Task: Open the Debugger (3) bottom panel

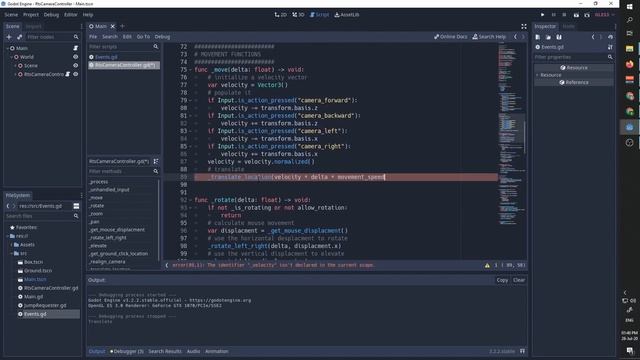Action: pos(127,351)
